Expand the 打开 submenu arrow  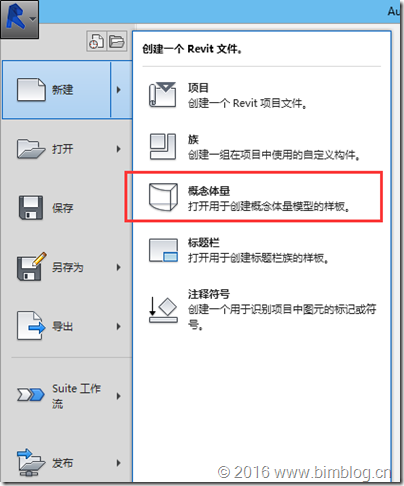(x=119, y=149)
